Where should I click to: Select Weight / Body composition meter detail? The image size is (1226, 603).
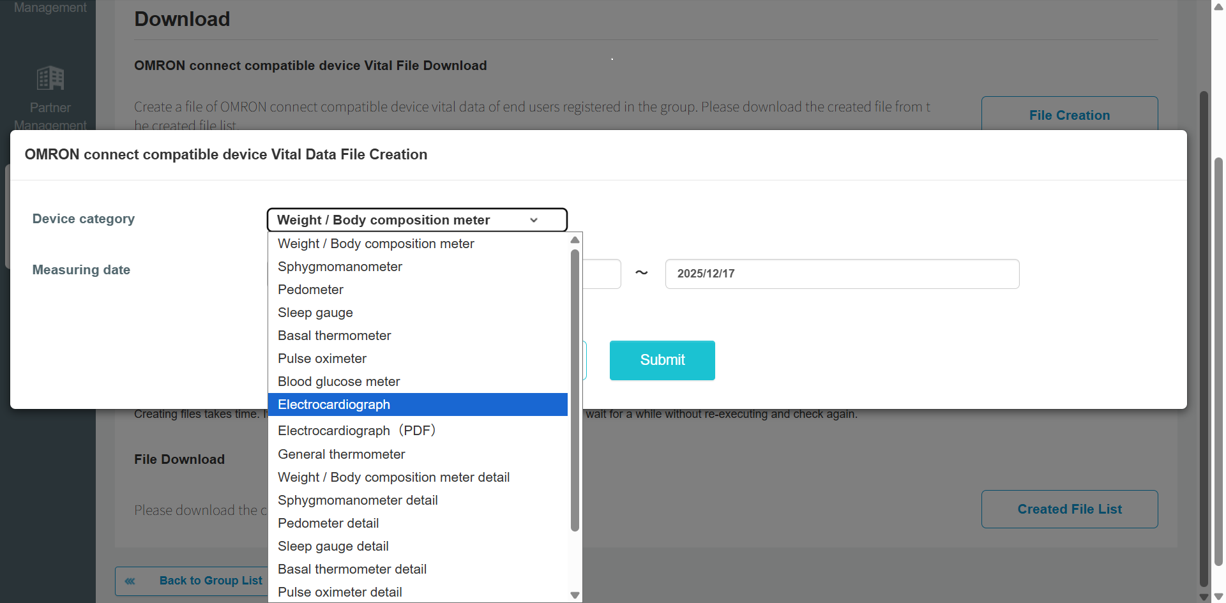click(x=418, y=477)
